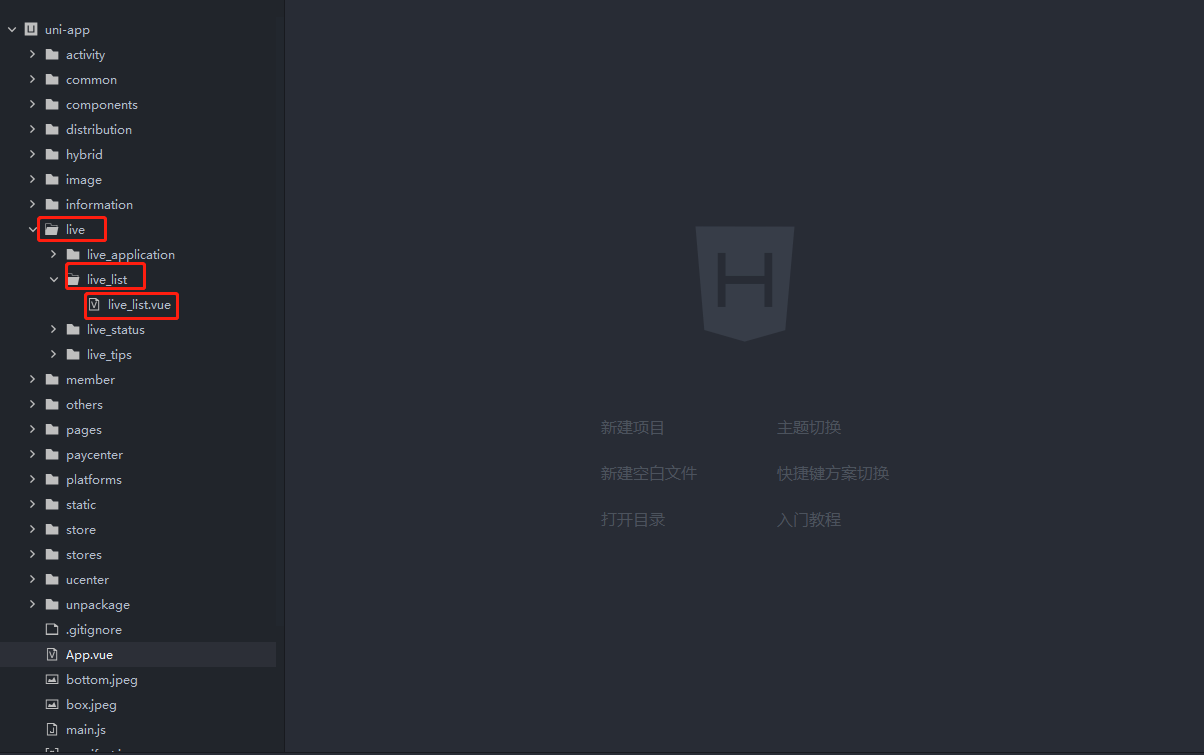Screen dimensions: 1204x755
Task: Click the live_tips folder icon
Action: (x=73, y=355)
